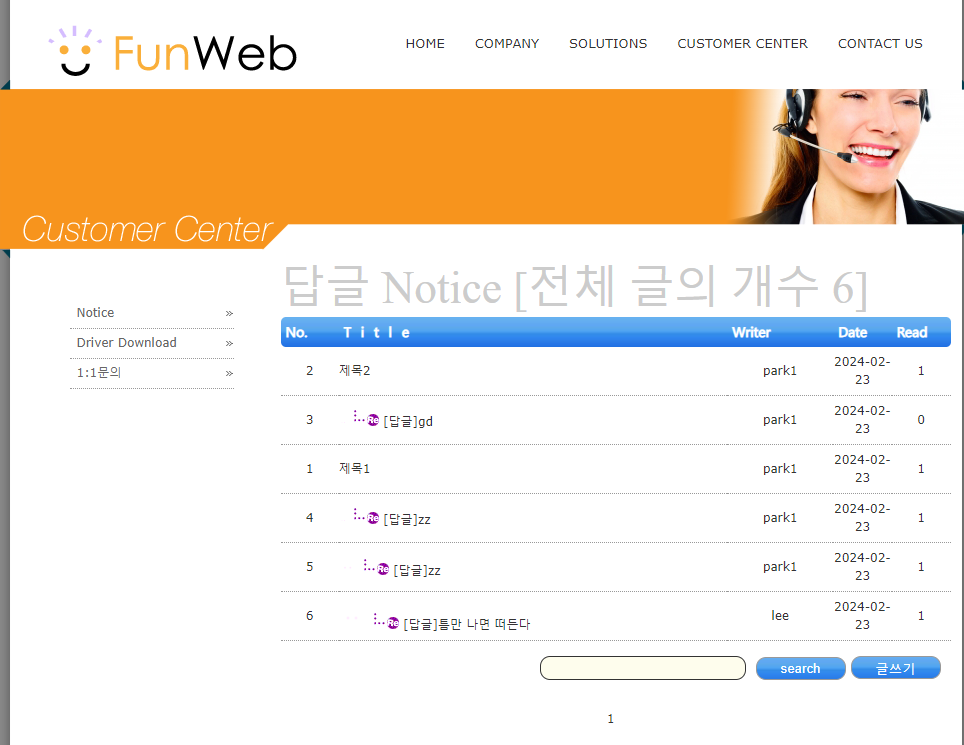Open 1:1문의 in the sidebar
The image size is (964, 745).
tap(99, 372)
